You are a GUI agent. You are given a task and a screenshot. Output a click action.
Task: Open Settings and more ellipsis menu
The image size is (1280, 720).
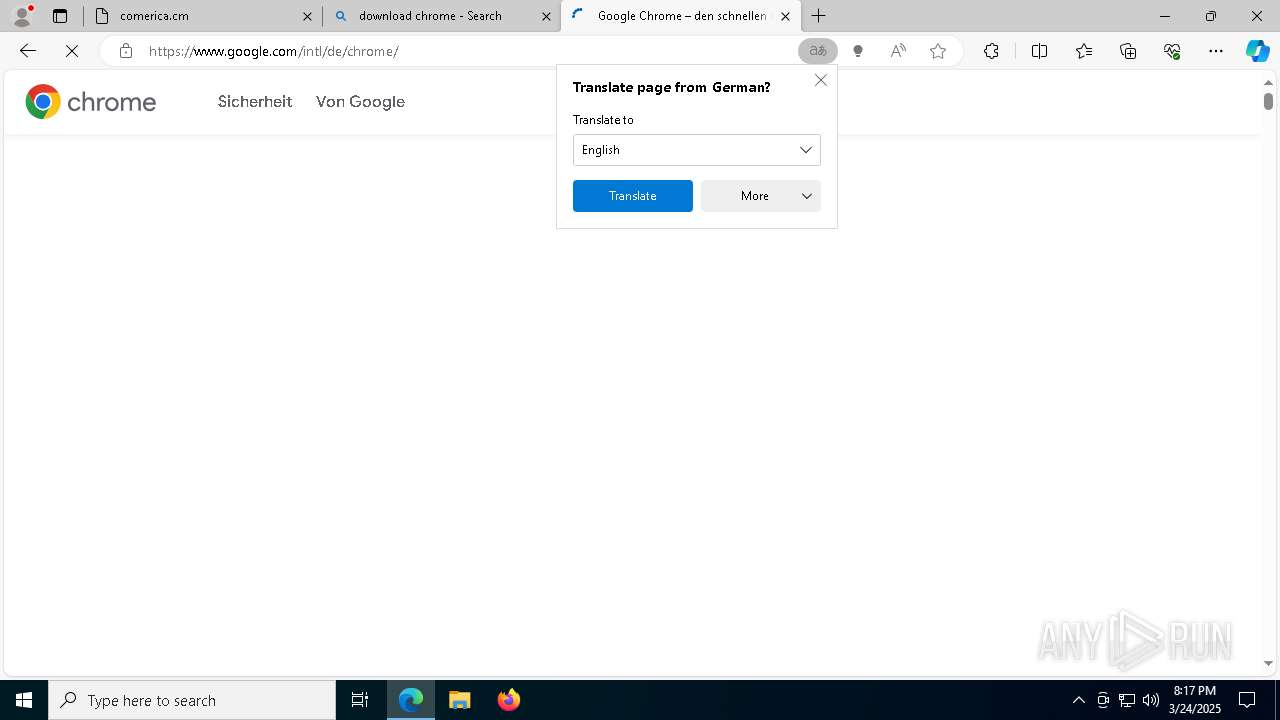(x=1216, y=51)
